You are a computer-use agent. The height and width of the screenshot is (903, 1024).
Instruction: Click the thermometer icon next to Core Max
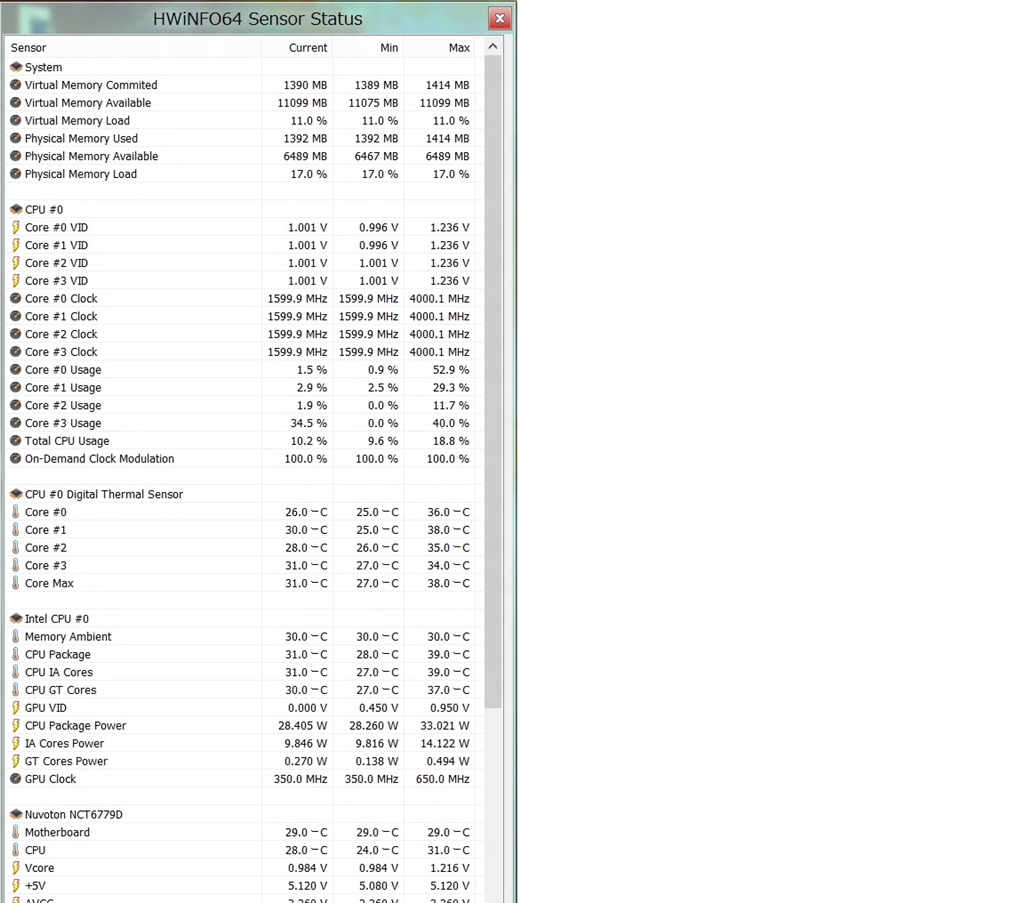coord(16,584)
